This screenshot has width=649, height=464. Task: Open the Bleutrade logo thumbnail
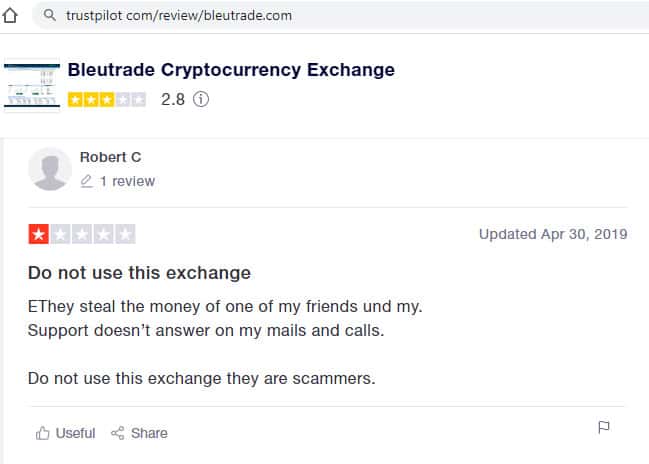pyautogui.click(x=31, y=86)
